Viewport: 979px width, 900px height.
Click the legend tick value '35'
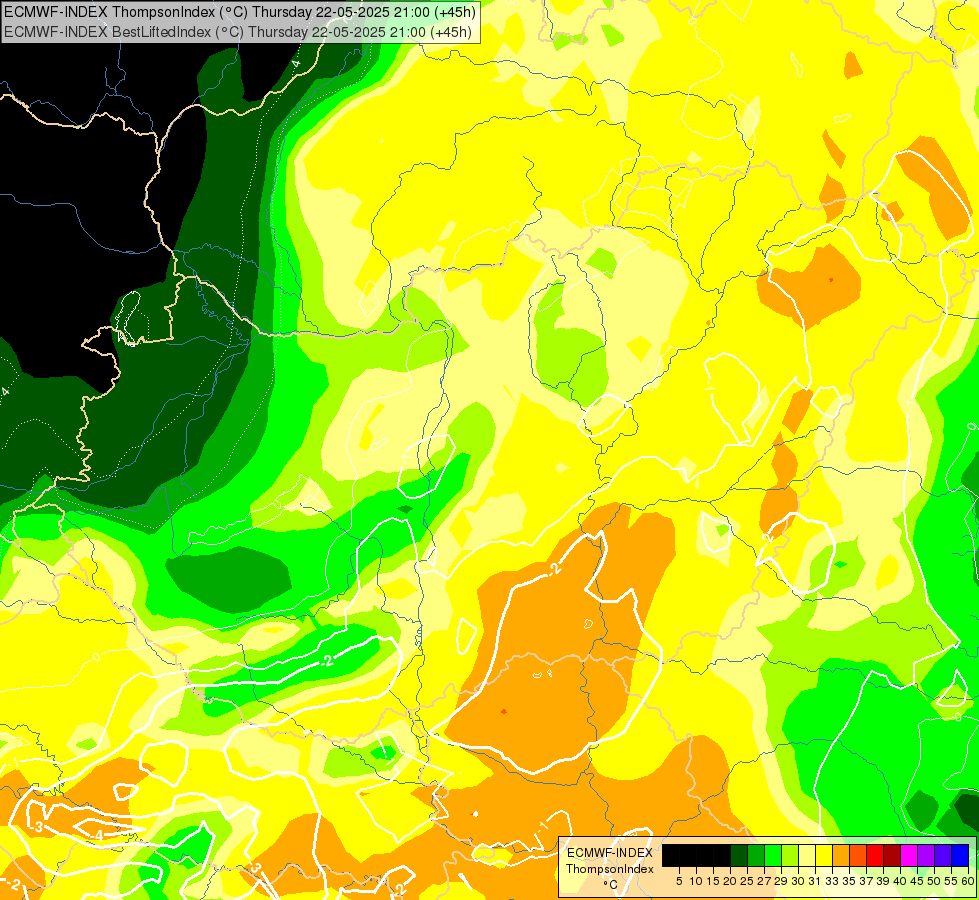850,881
